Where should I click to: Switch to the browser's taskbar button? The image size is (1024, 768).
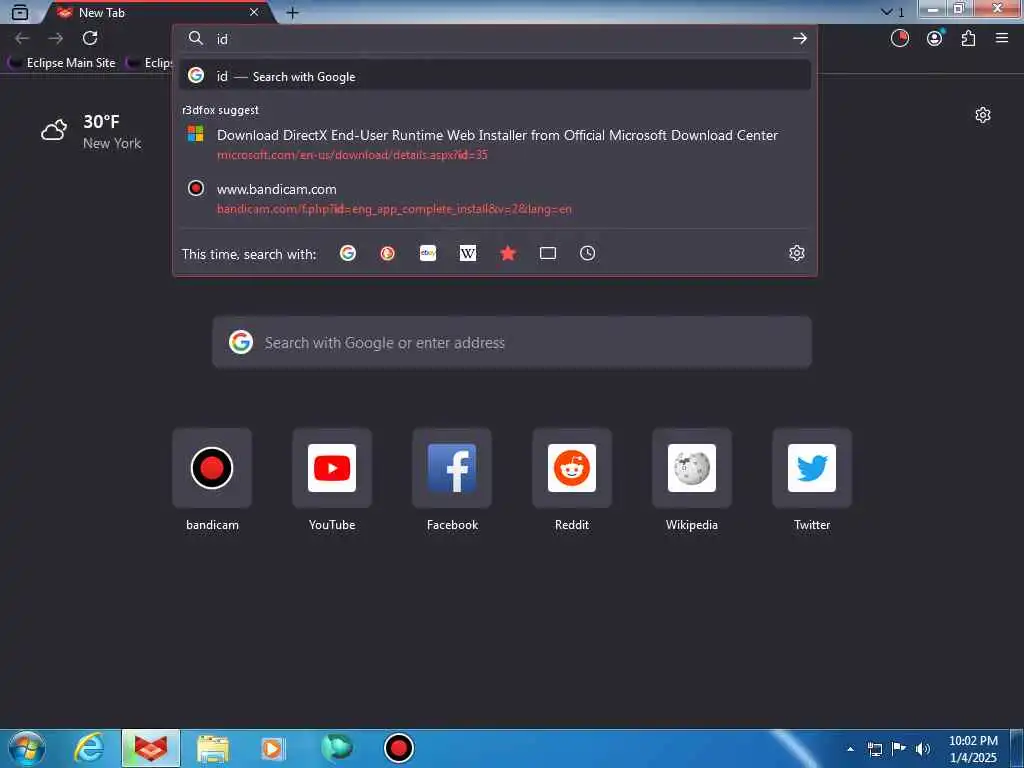151,748
